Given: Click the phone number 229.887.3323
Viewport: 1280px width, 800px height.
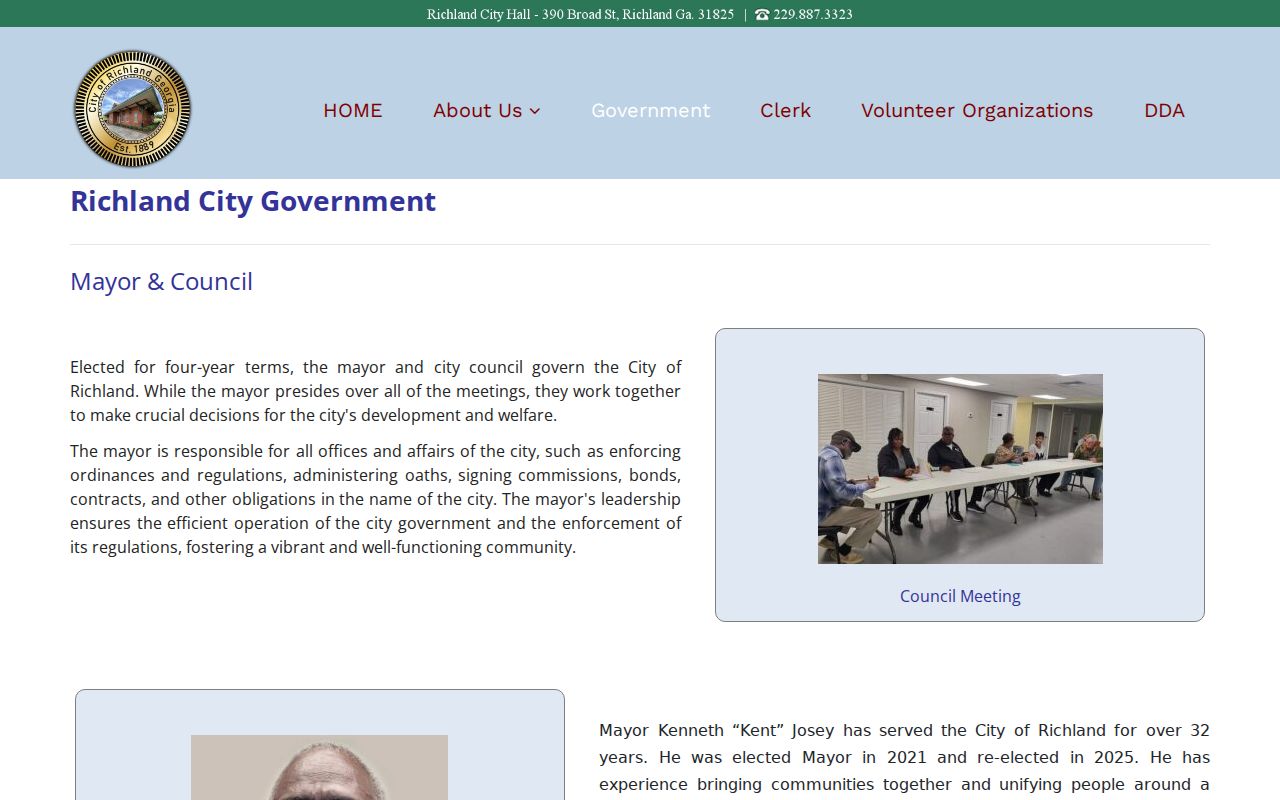Looking at the screenshot, I should [x=813, y=14].
